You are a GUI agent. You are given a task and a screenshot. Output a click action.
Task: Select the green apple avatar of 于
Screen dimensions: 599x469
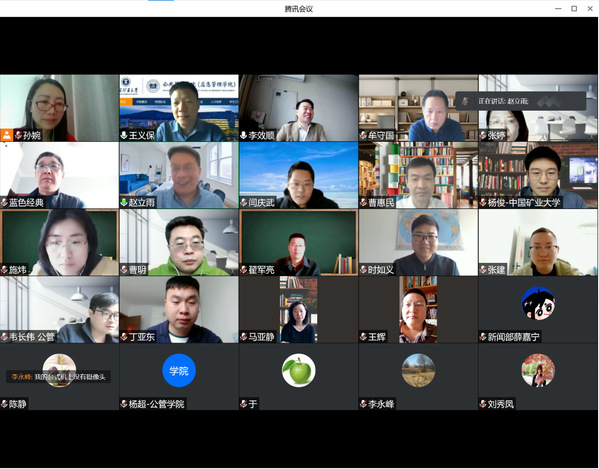tap(299, 370)
